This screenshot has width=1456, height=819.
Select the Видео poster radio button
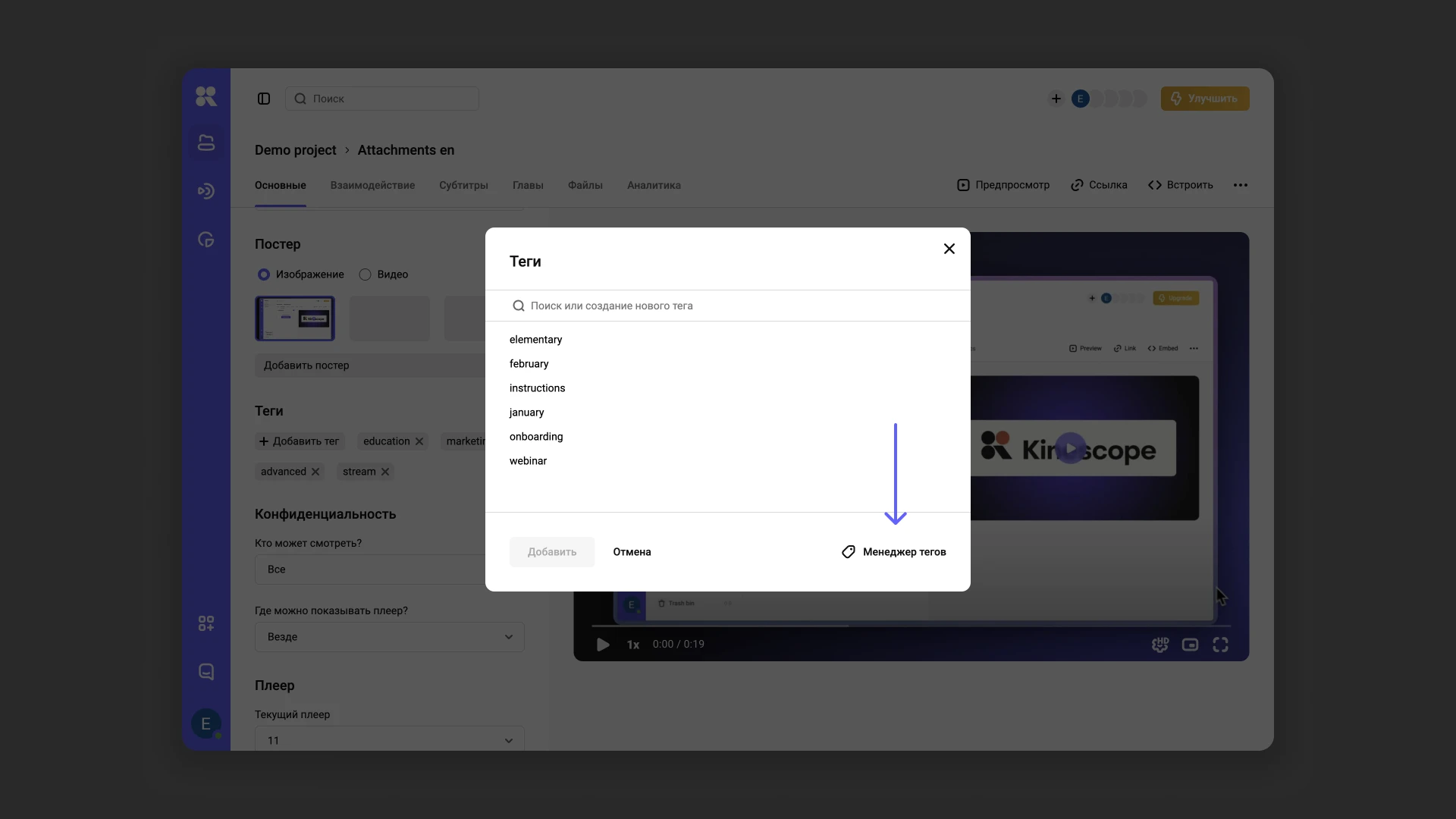click(366, 275)
